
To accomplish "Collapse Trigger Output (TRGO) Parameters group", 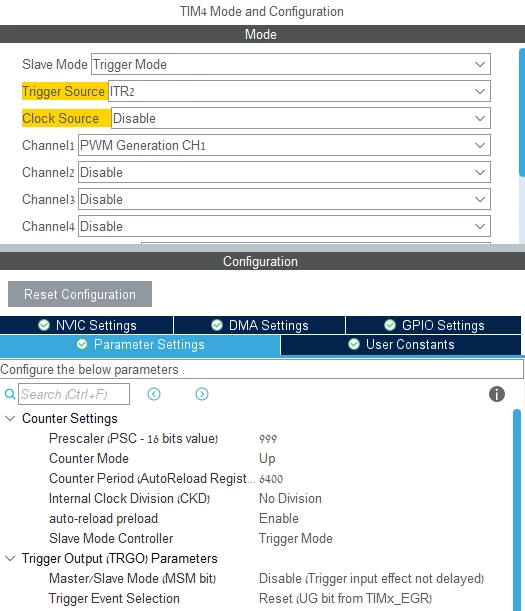I will pyautogui.click(x=10, y=558).
